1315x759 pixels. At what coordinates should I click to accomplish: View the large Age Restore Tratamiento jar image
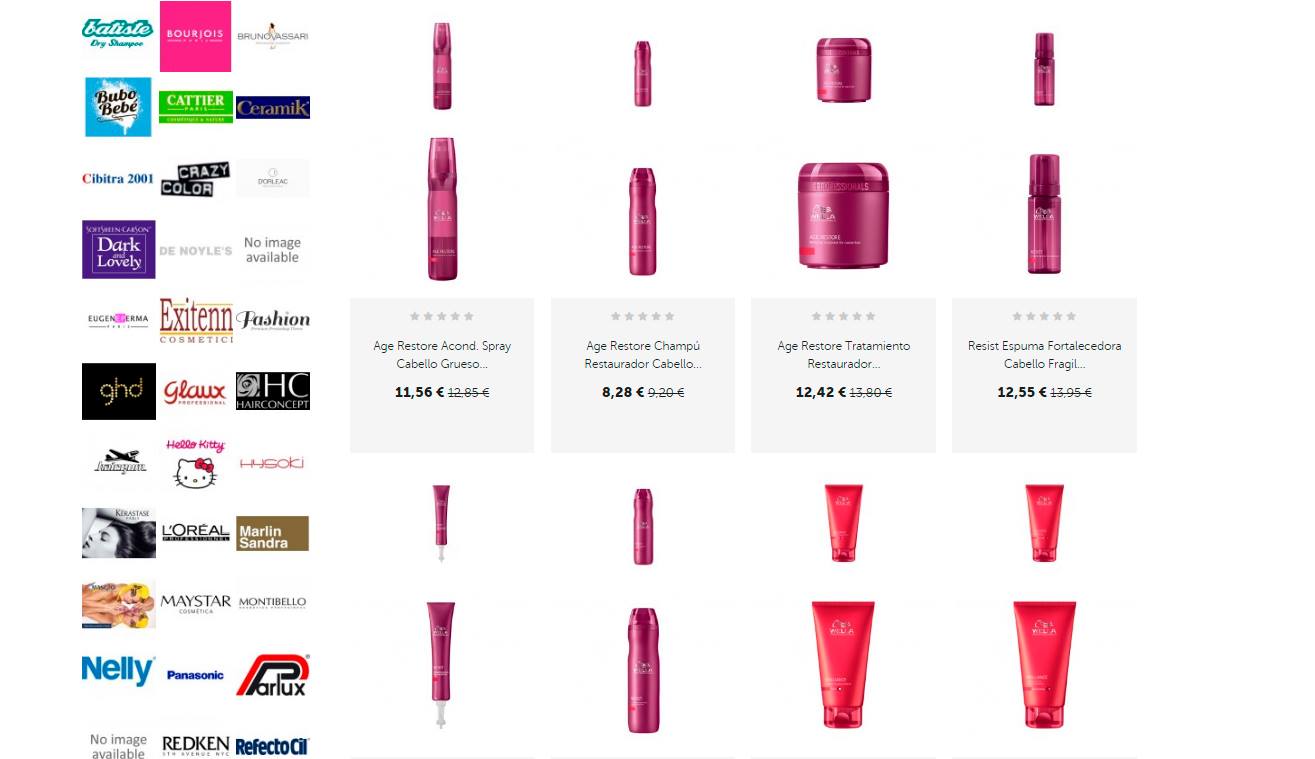pyautogui.click(x=843, y=215)
